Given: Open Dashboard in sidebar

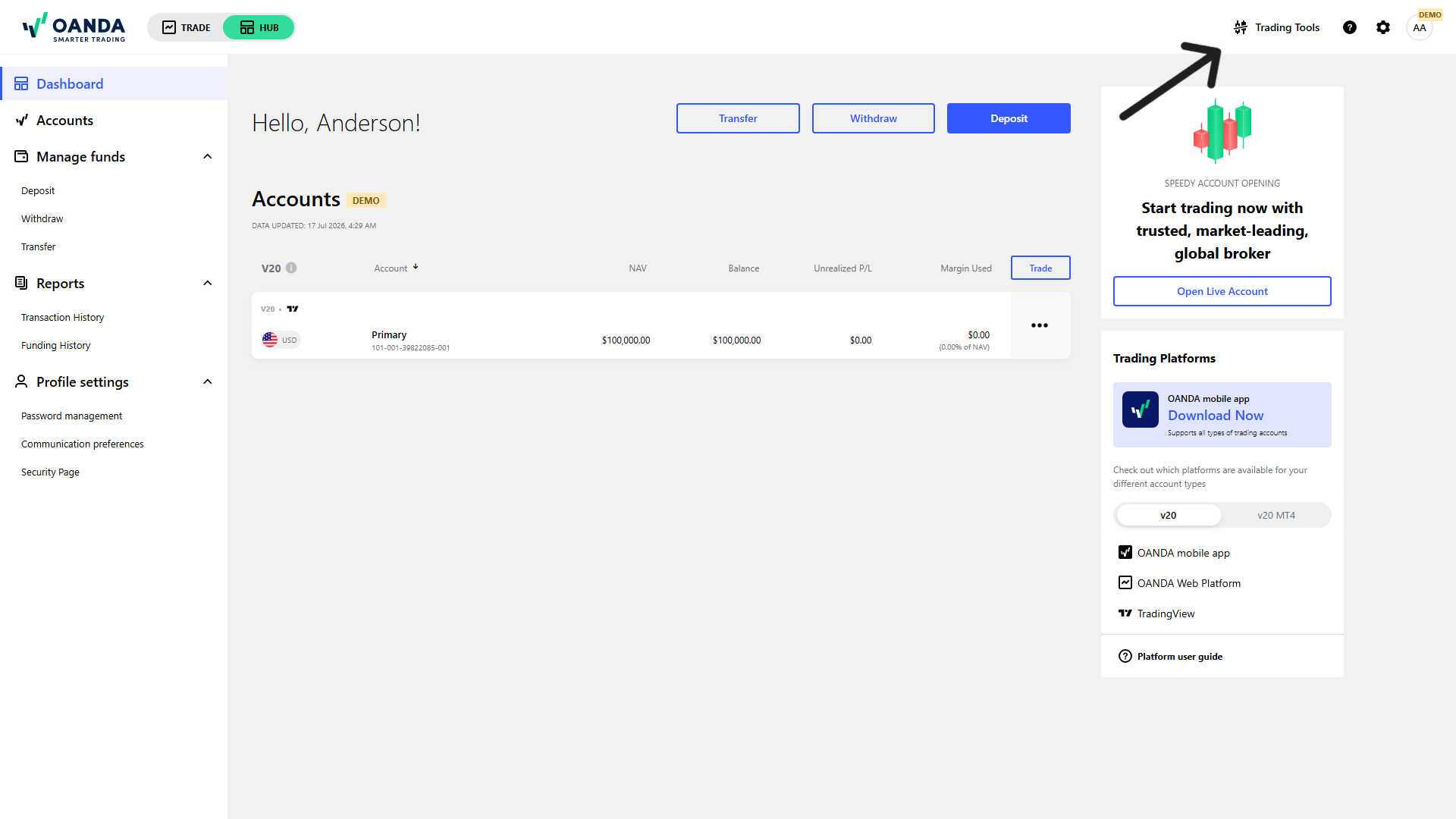Looking at the screenshot, I should [114, 83].
